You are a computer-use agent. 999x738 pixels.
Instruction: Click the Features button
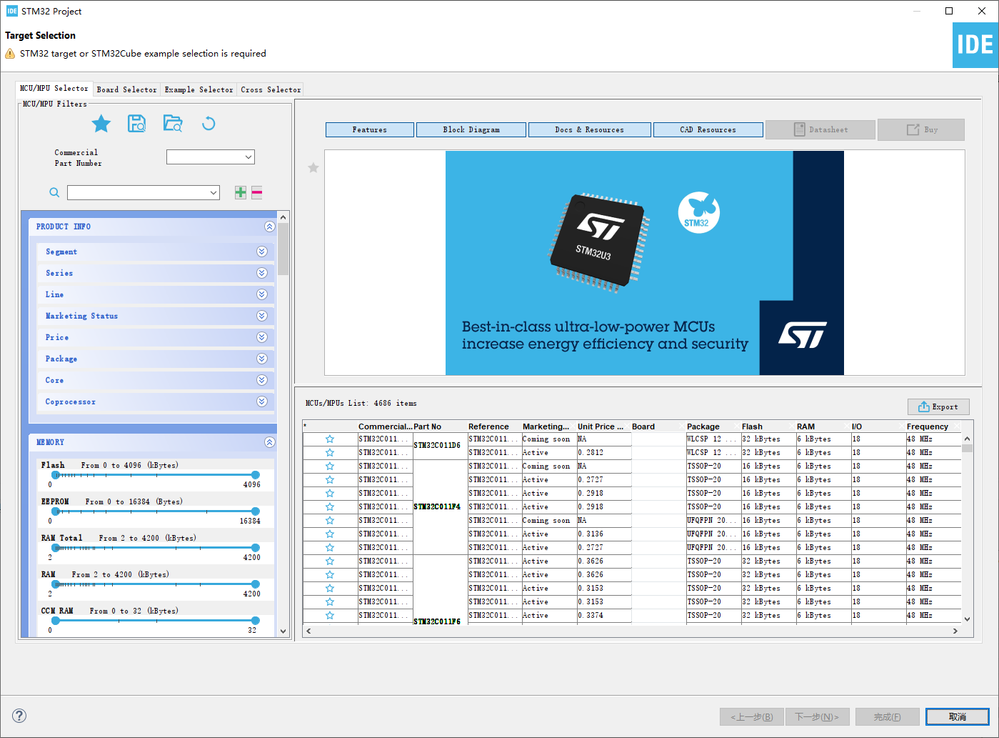click(x=370, y=129)
